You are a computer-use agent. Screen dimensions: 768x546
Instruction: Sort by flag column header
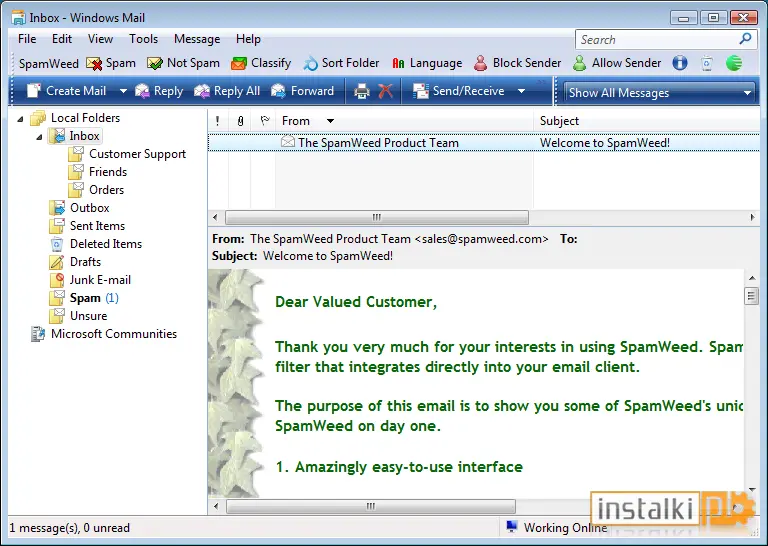coord(264,121)
